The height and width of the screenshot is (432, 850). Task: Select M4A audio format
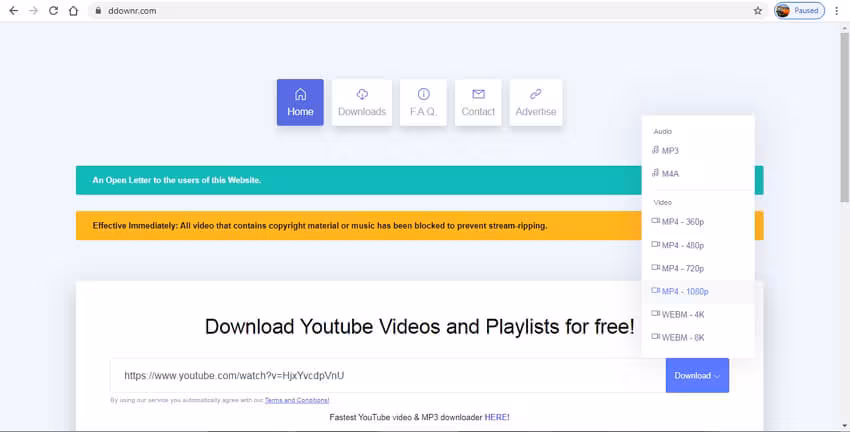click(698, 173)
